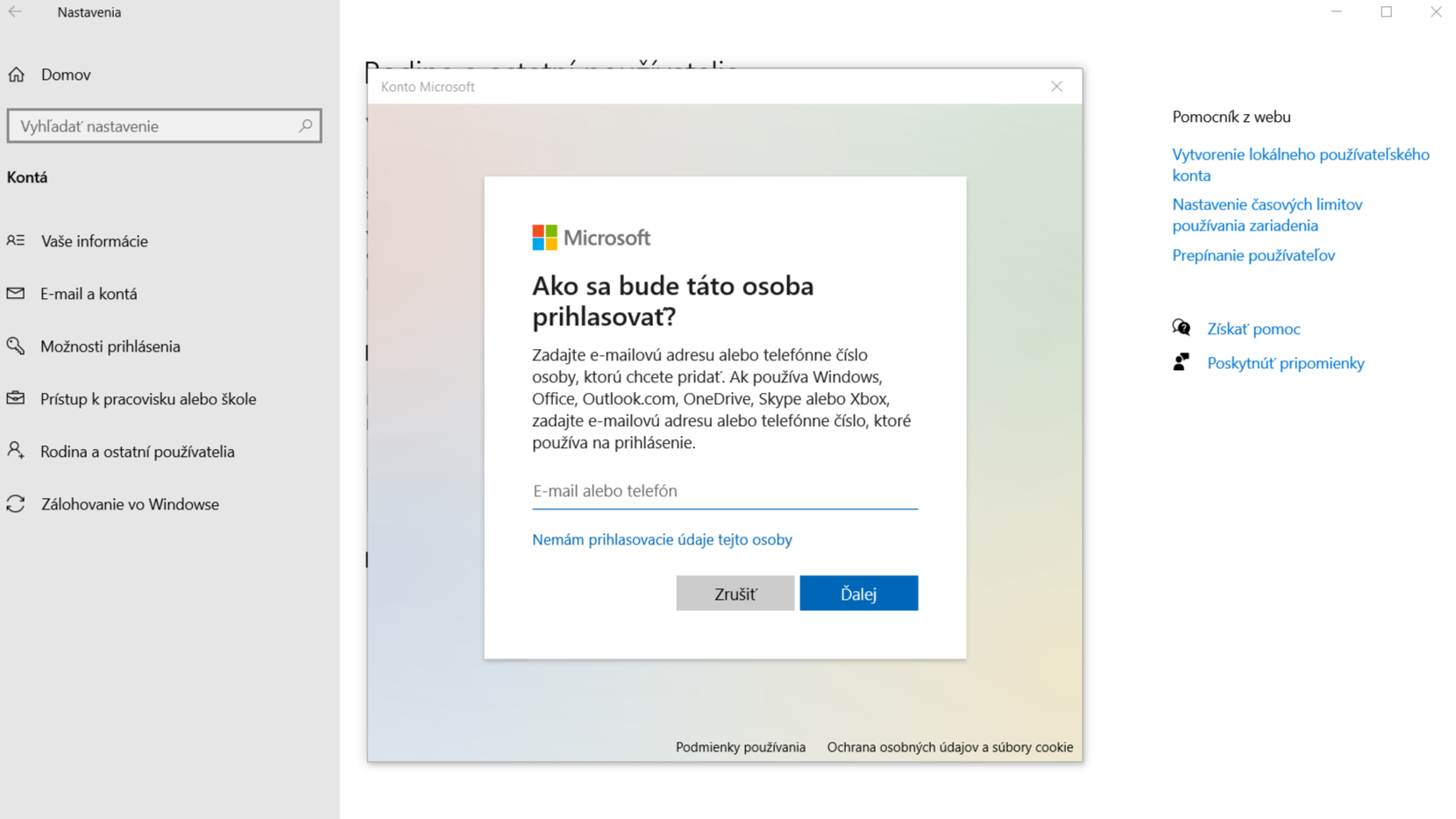
Task: Open Prepínanie používateľov help link
Action: [1254, 255]
